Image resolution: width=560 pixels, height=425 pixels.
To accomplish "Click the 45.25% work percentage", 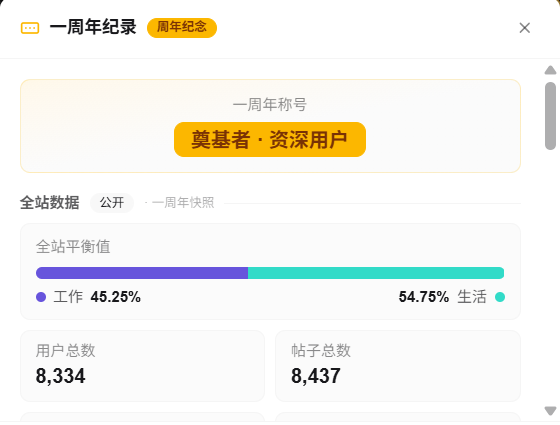I will click(x=115, y=297).
